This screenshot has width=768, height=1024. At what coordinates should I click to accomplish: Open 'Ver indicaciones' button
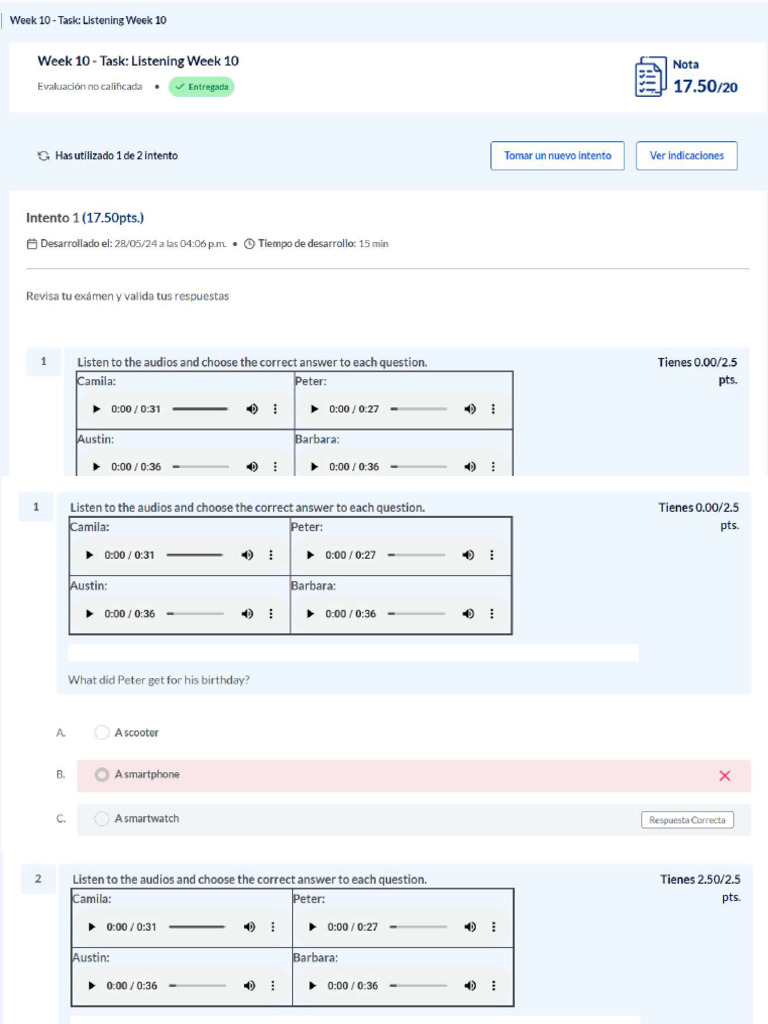pyautogui.click(x=686, y=156)
